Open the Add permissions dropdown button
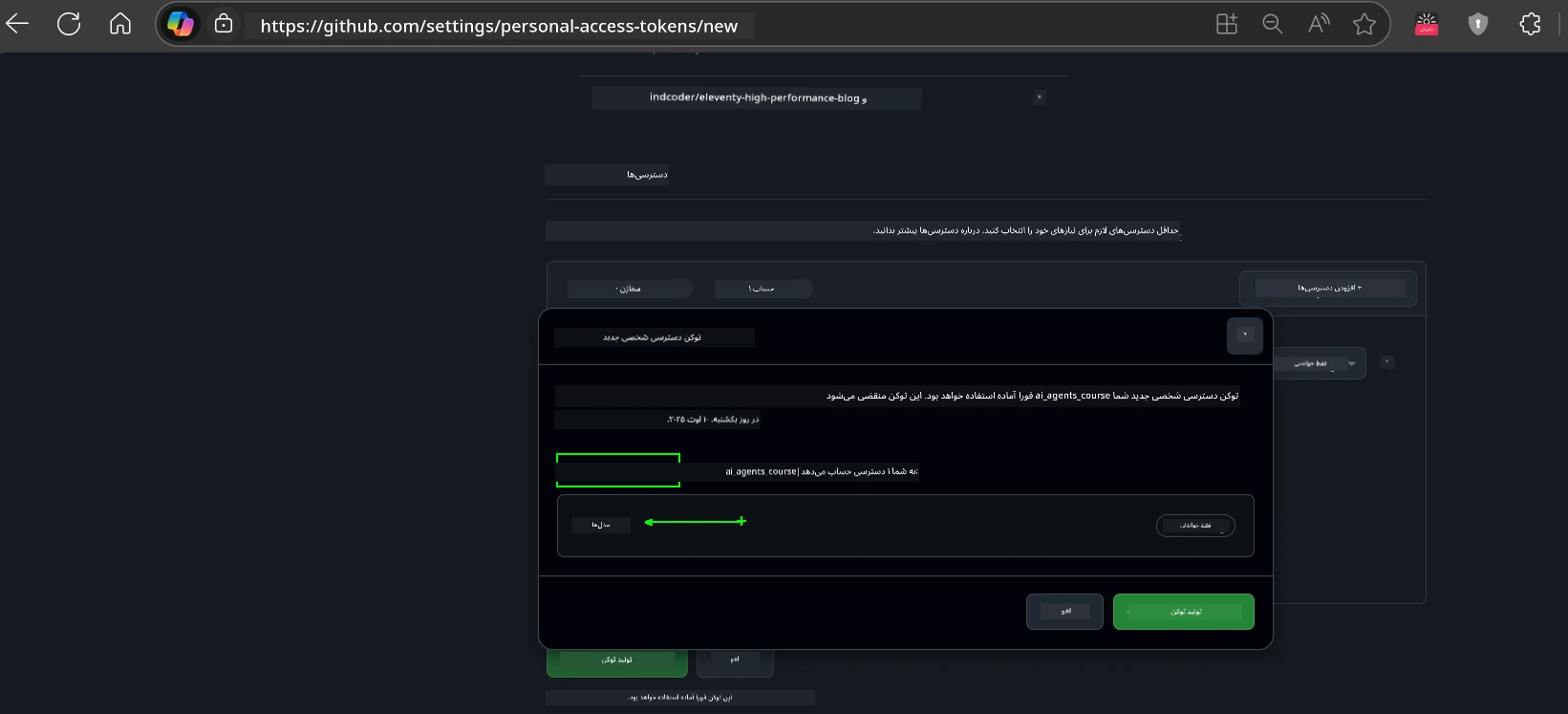Image resolution: width=1568 pixels, height=714 pixels. click(x=1328, y=288)
